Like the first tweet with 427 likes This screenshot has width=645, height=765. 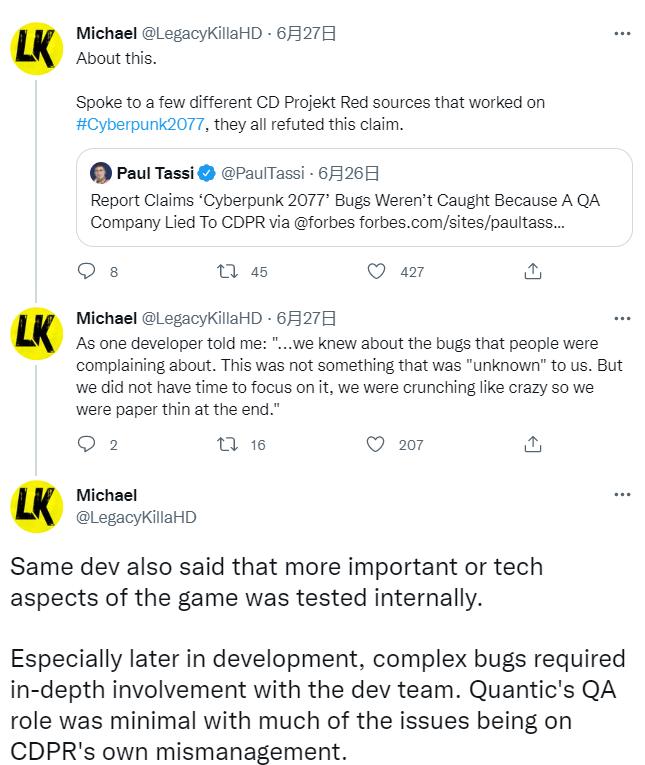[x=377, y=271]
